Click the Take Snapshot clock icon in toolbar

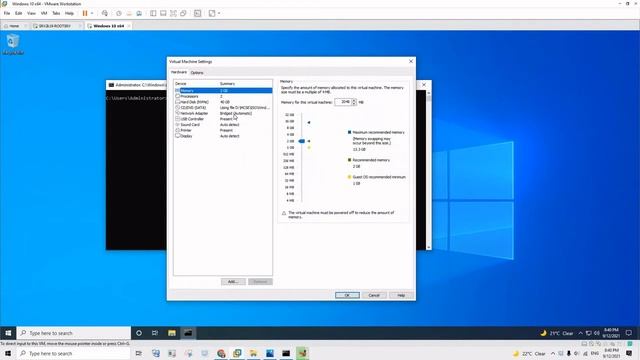click(119, 13)
